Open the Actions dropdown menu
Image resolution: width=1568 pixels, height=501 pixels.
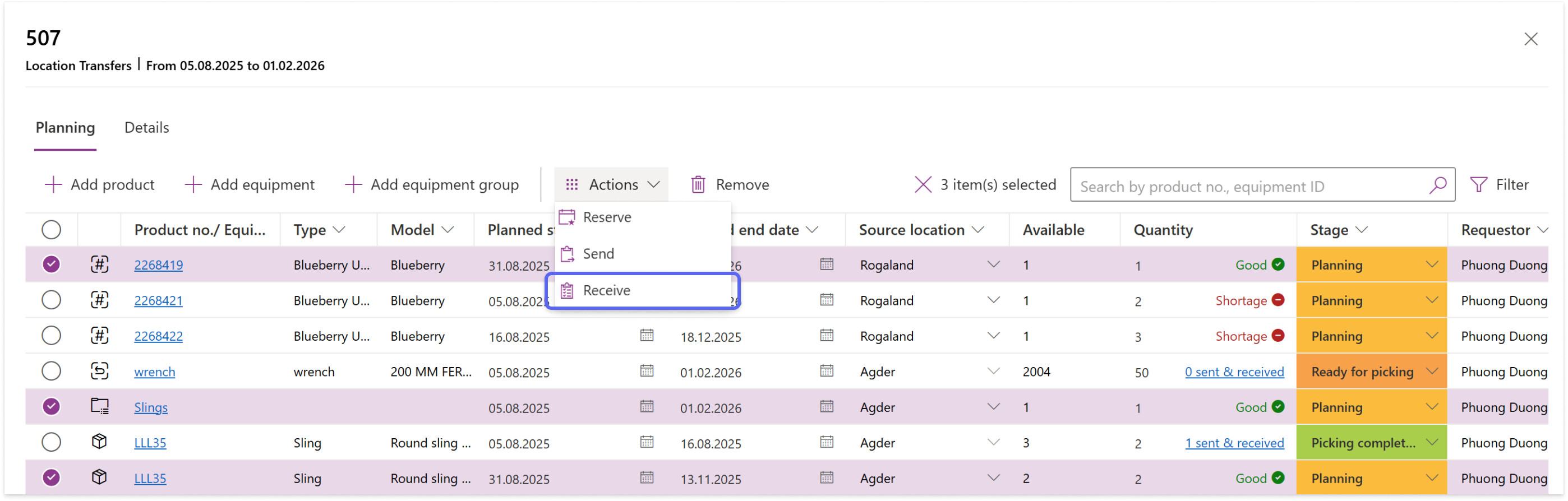point(611,185)
